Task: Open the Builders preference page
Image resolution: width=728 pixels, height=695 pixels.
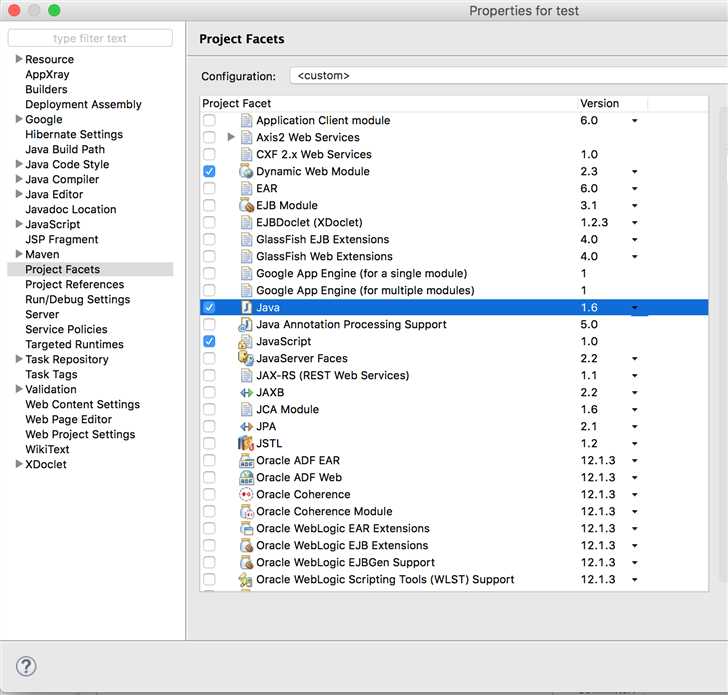Action: click(46, 90)
